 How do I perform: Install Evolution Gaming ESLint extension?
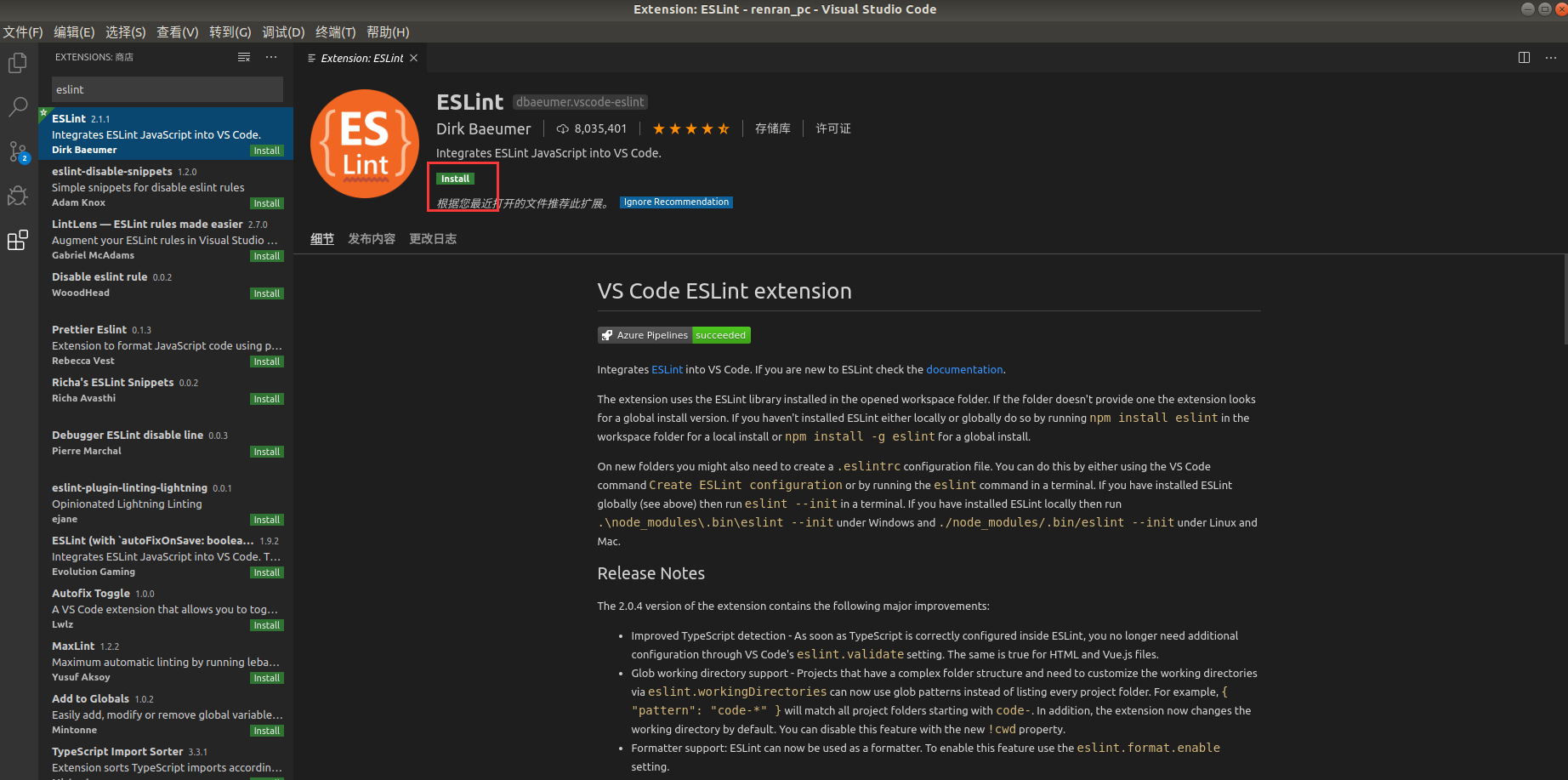point(266,572)
